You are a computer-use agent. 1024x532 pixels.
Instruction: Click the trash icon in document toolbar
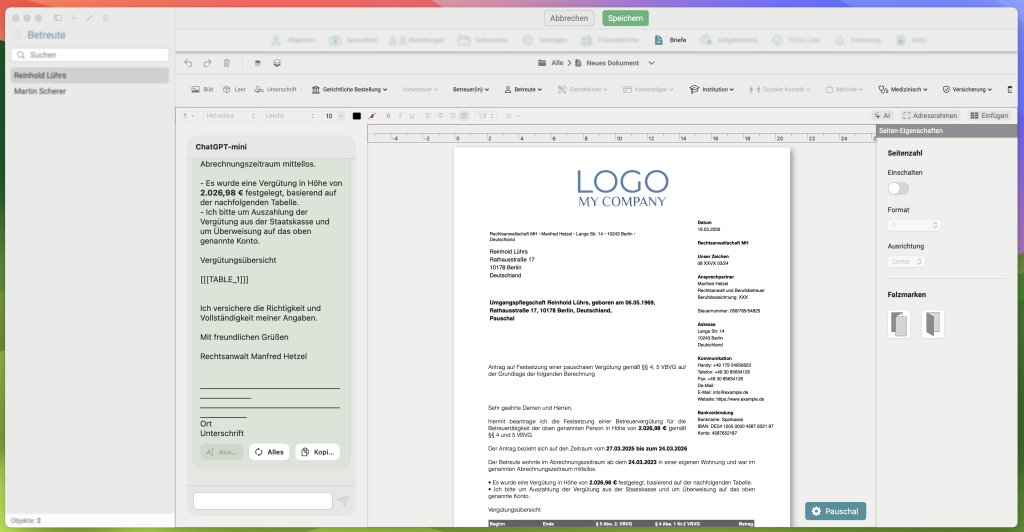(x=227, y=63)
